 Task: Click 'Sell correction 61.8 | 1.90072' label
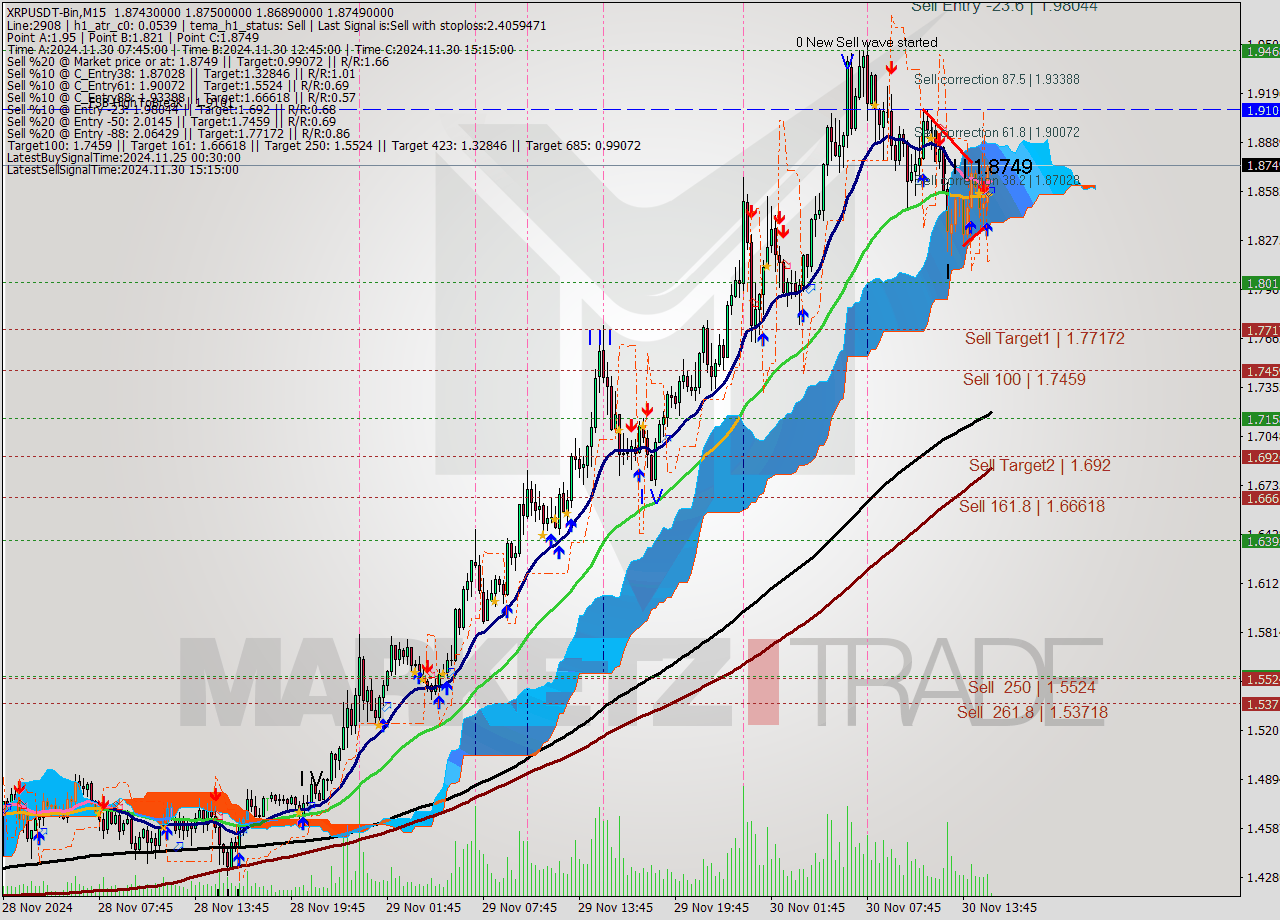996,132
